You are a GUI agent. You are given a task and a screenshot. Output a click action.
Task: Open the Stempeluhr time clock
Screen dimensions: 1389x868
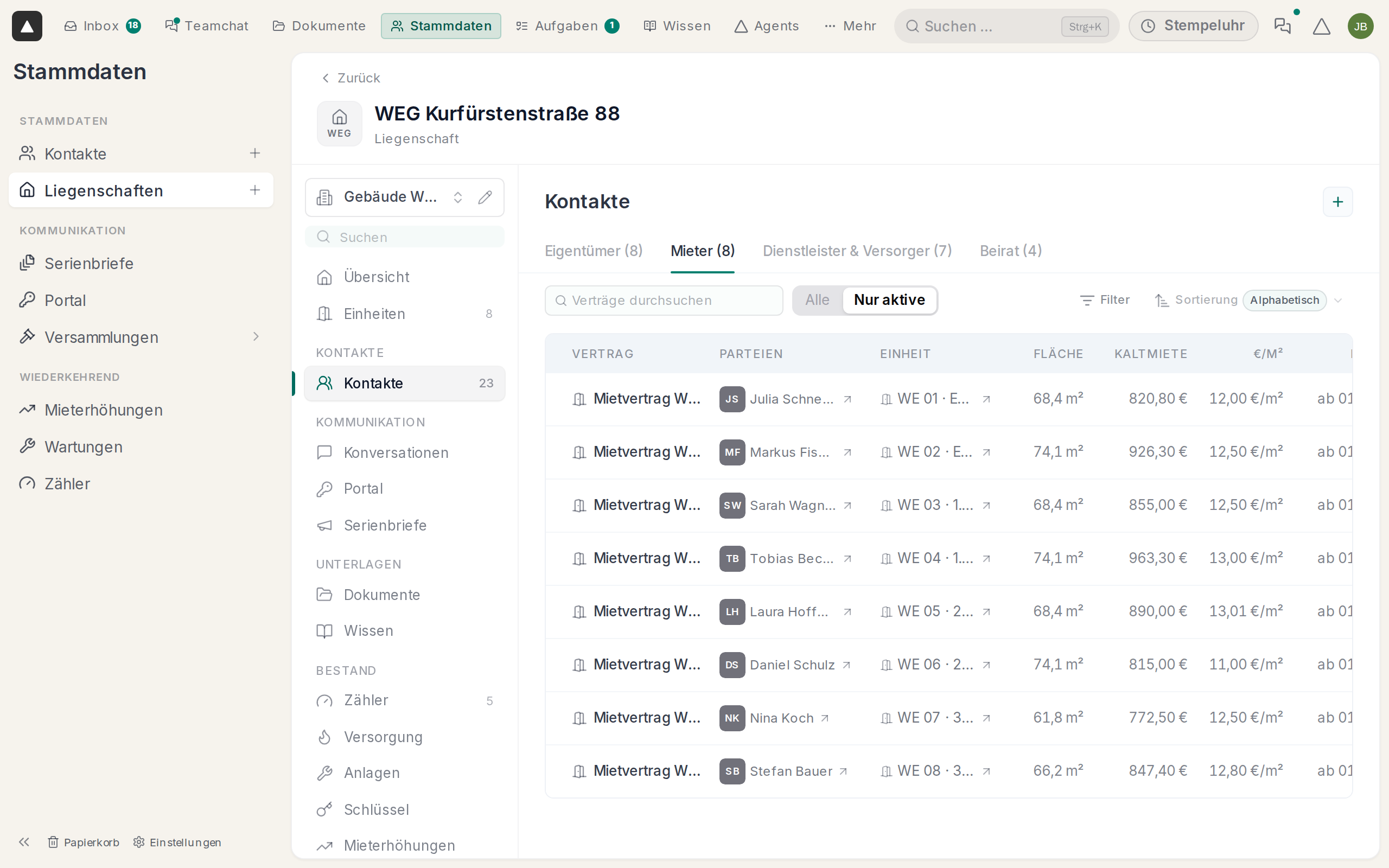click(x=1193, y=26)
